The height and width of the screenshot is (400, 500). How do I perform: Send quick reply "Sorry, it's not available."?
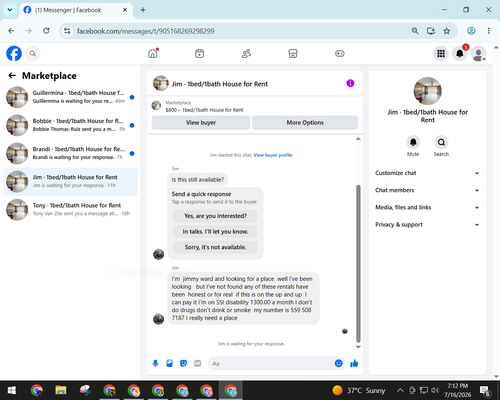[215, 247]
